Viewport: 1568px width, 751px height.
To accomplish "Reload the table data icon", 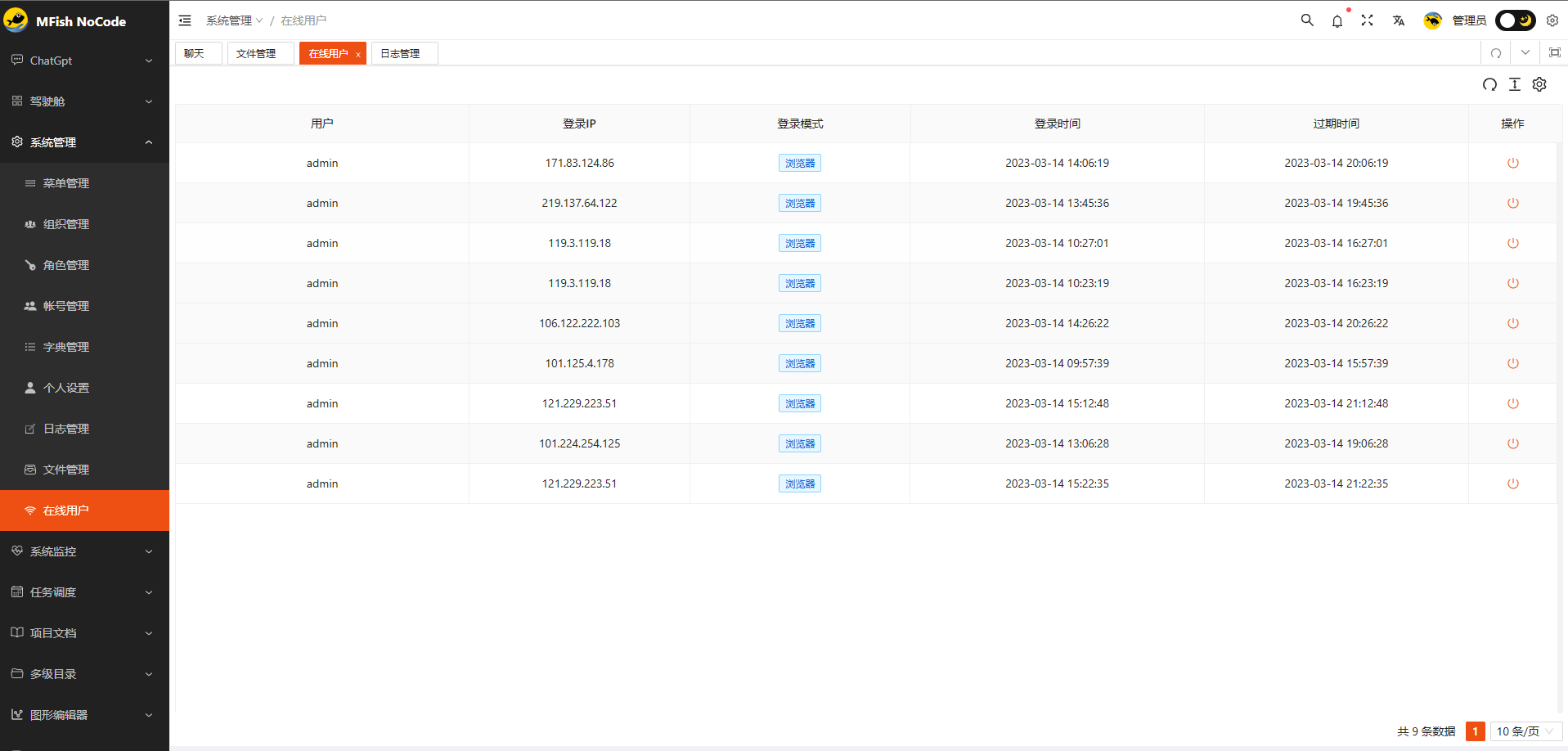I will click(1490, 84).
